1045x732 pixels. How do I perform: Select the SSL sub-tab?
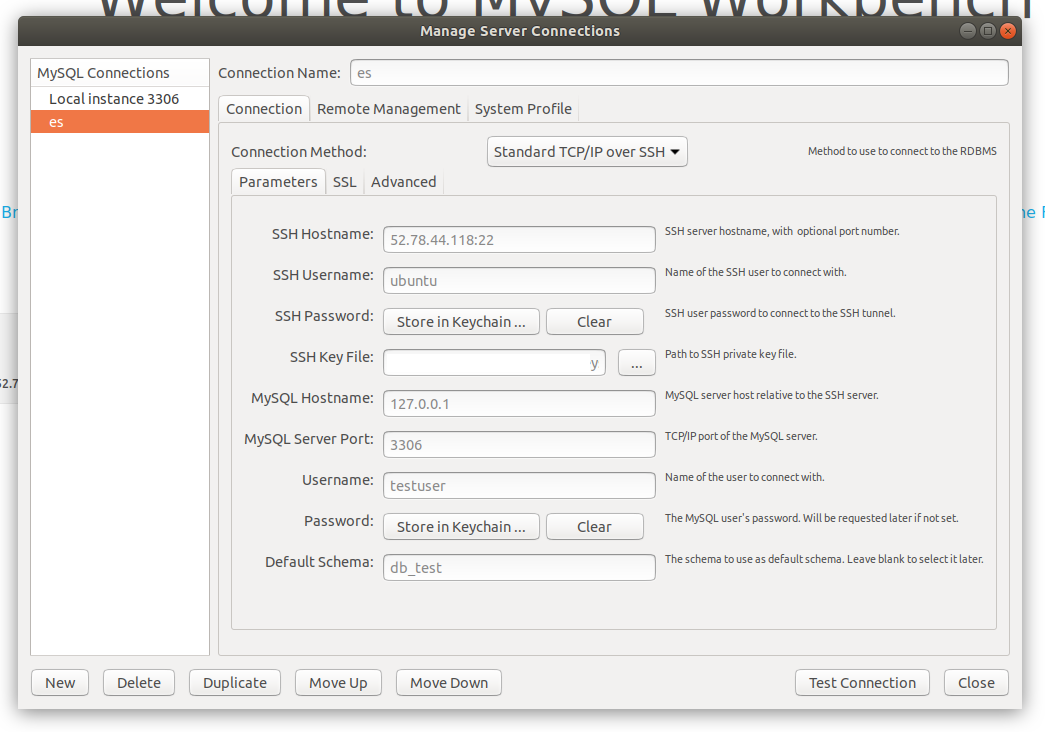pyautogui.click(x=344, y=182)
